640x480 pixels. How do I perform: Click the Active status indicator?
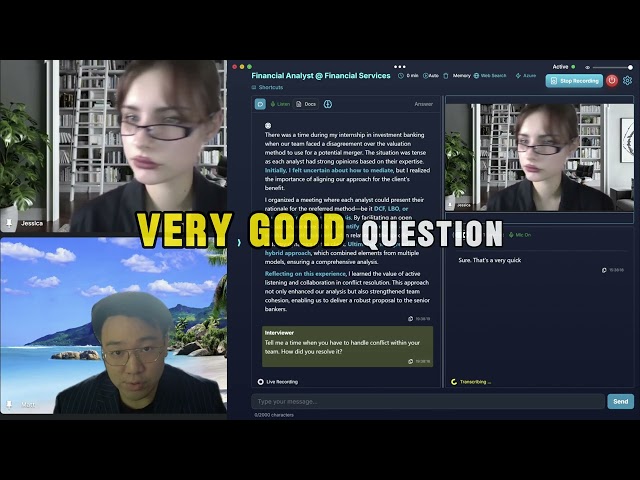point(564,67)
